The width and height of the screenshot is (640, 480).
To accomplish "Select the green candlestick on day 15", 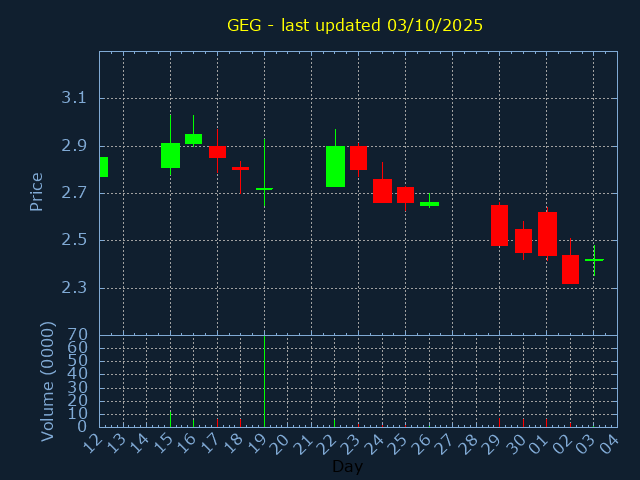I will point(170,155).
